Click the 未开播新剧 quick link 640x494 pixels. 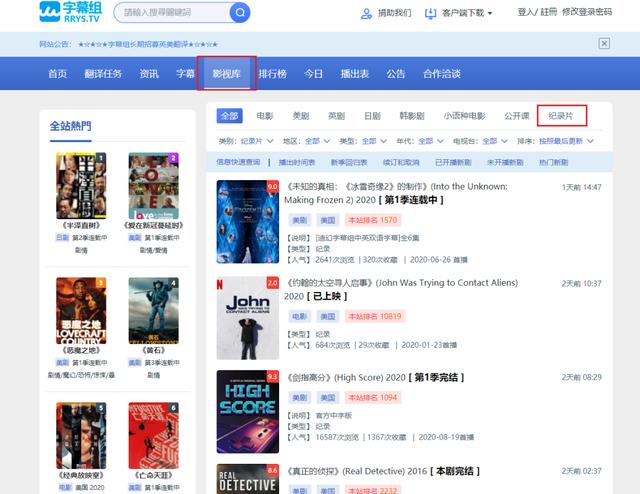[505, 162]
